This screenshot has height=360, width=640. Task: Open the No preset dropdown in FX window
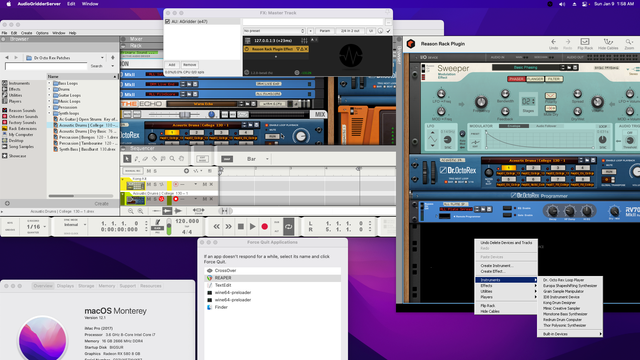pos(274,31)
